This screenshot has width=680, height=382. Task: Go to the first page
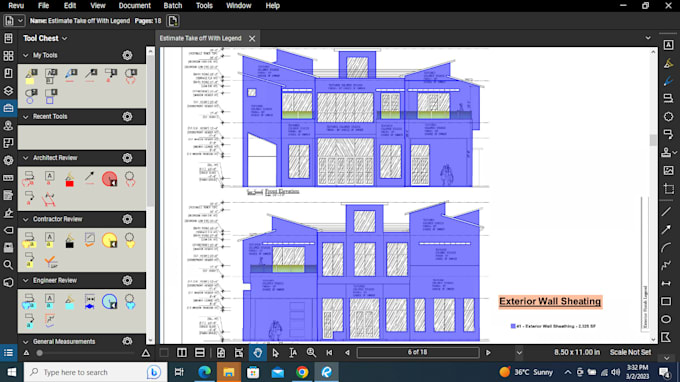coord(329,353)
